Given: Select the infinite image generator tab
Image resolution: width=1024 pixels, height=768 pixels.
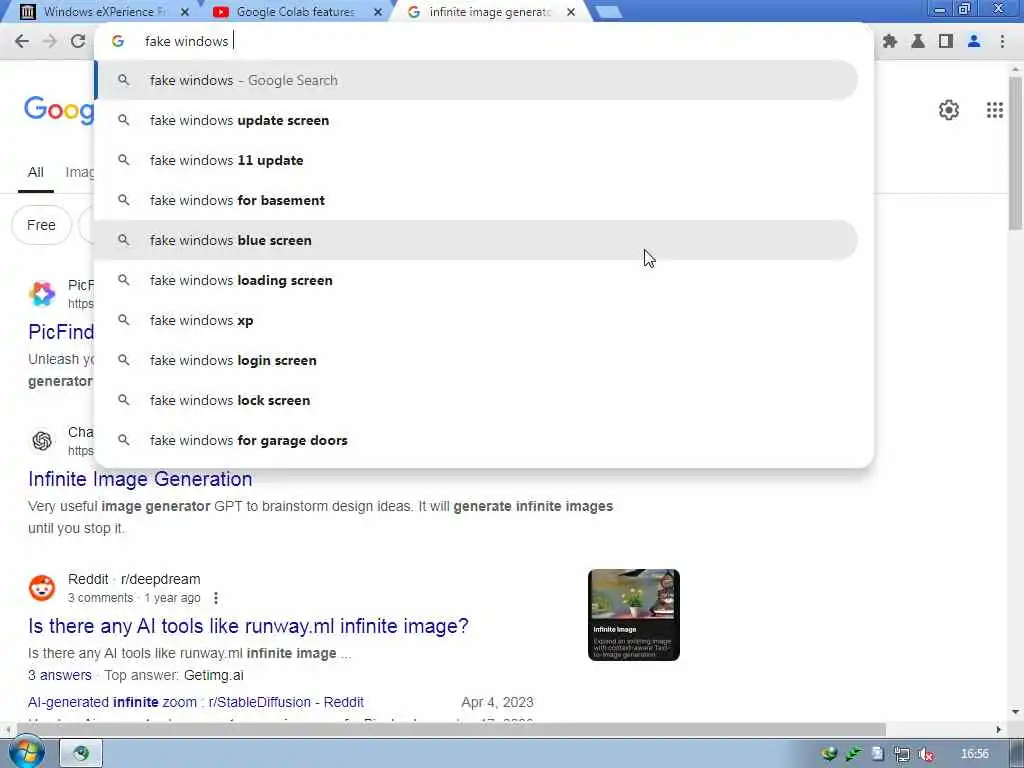Looking at the screenshot, I should (x=490, y=12).
